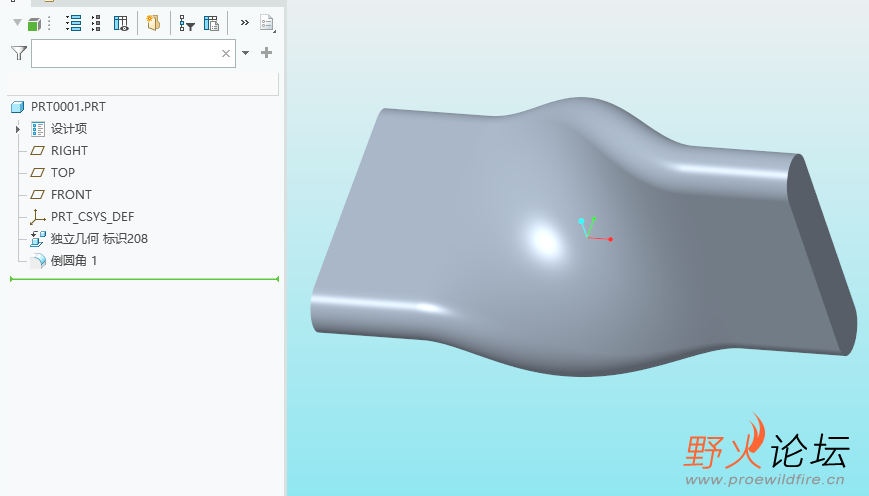Screen dimensions: 869x496
Task: Show more toolbar items via double chevron
Action: point(244,23)
